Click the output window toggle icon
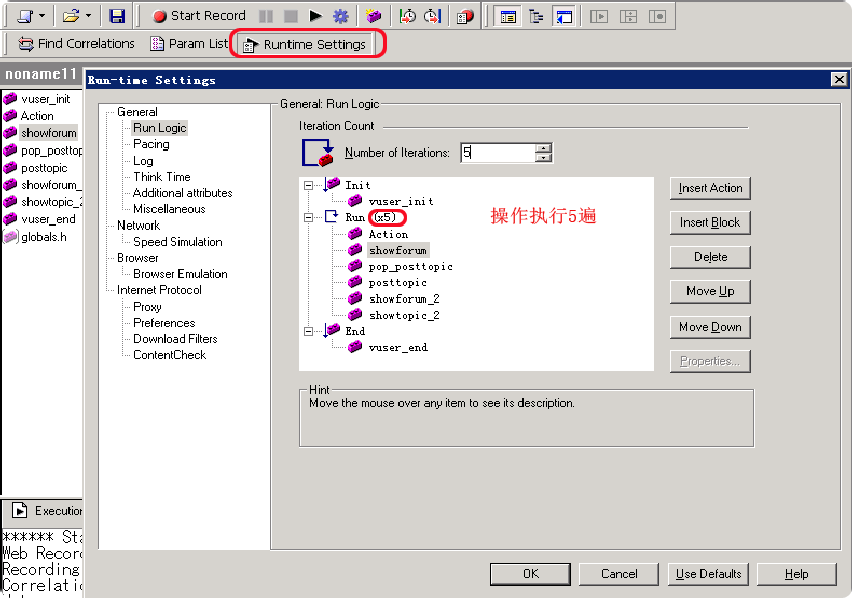 click(565, 16)
